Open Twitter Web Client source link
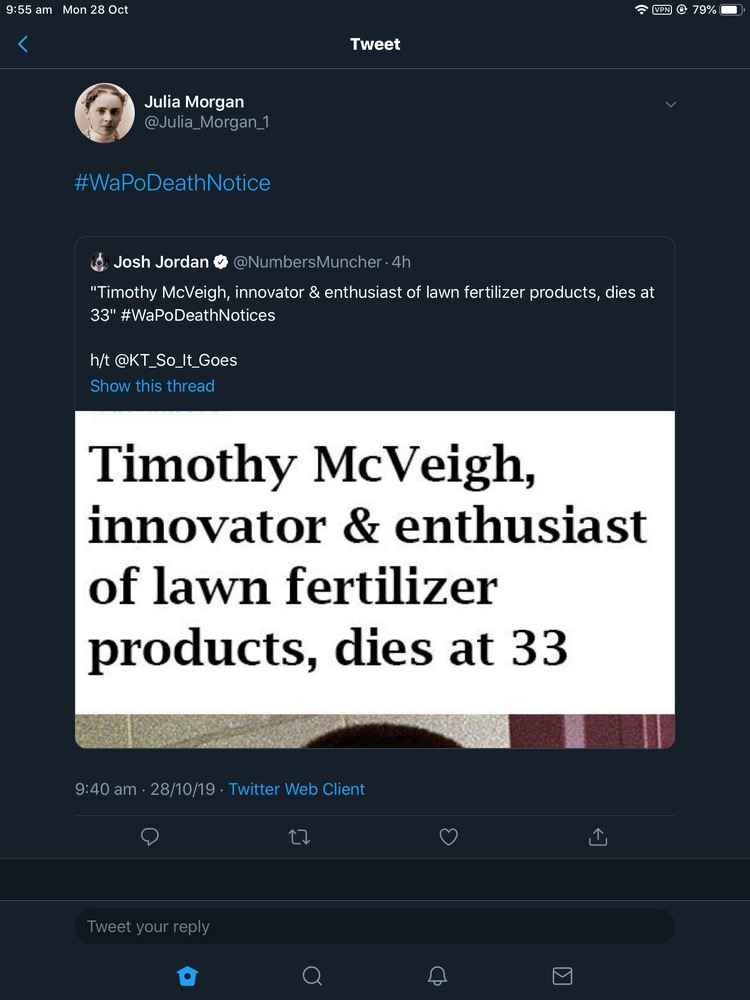Image resolution: width=750 pixels, height=1000 pixels. click(x=296, y=789)
